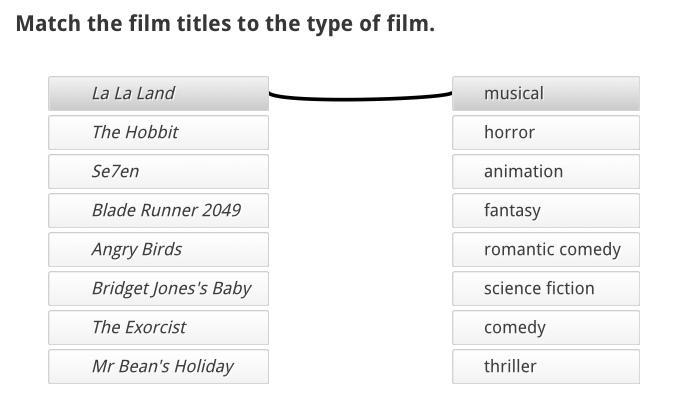Choose the Se7en title item
The width and height of the screenshot is (691, 407).
click(x=158, y=171)
